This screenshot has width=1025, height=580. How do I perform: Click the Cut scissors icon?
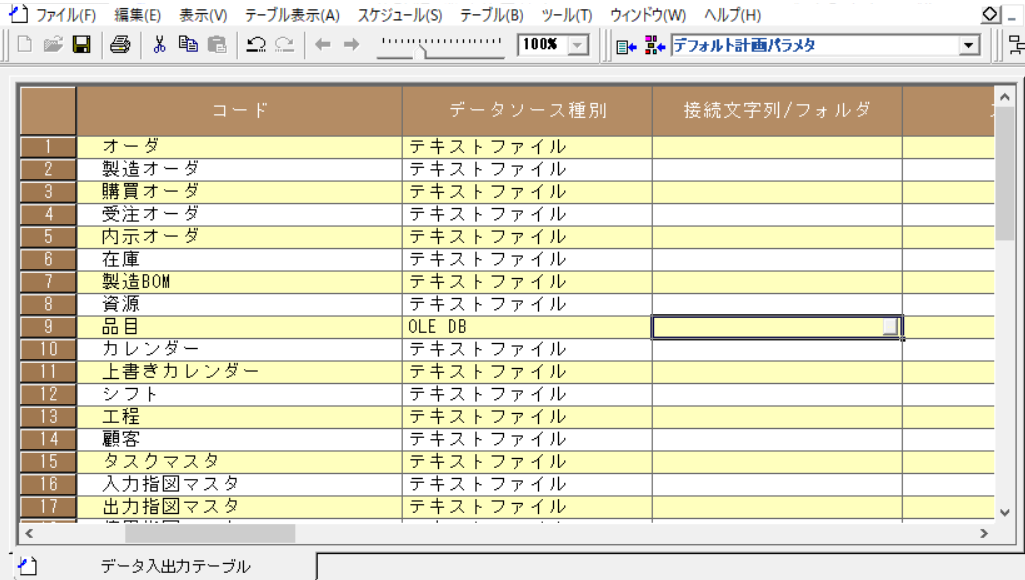[159, 44]
